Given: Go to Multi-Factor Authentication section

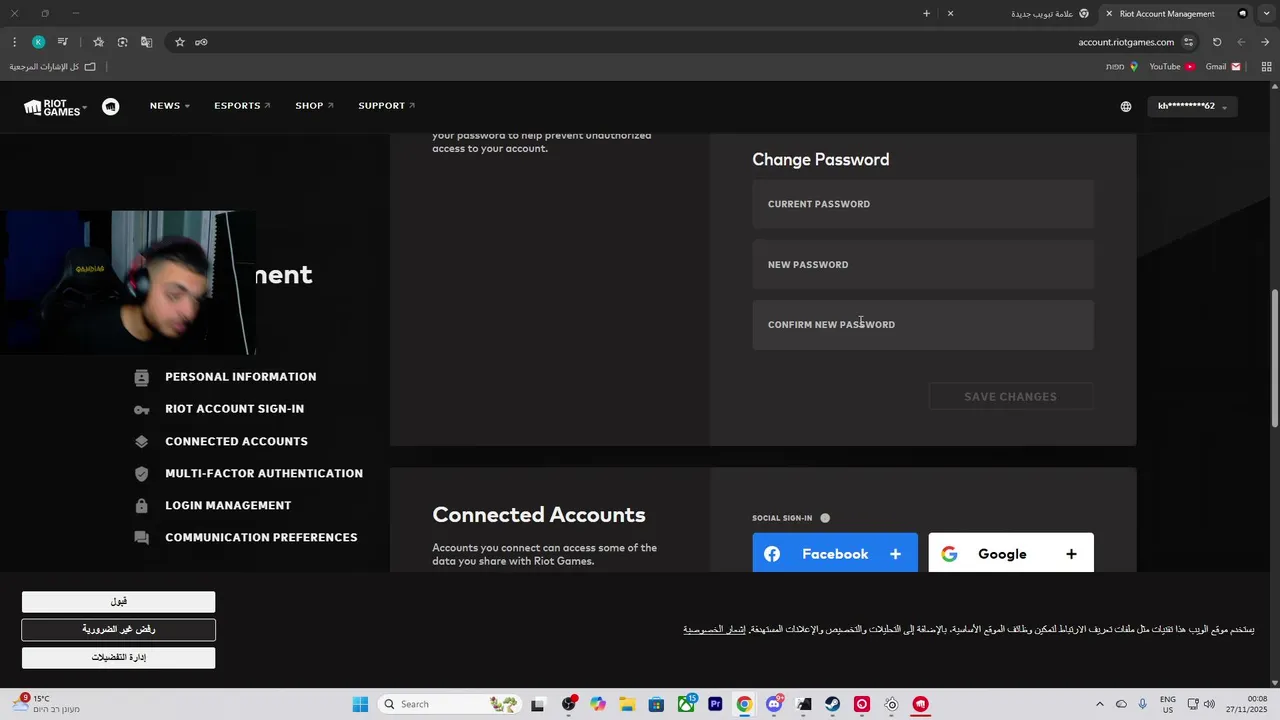Looking at the screenshot, I should [x=264, y=474].
